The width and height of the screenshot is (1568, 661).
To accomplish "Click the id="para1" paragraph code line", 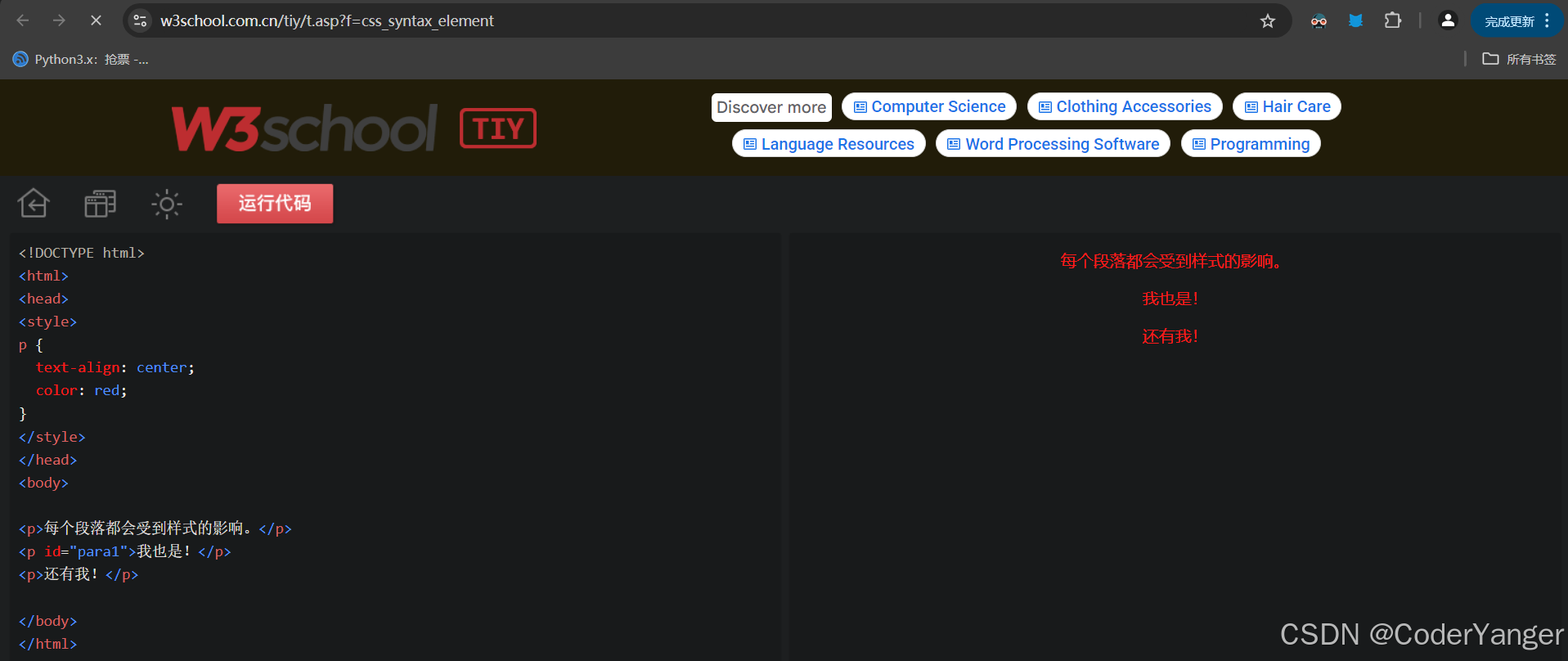I will click(x=125, y=551).
